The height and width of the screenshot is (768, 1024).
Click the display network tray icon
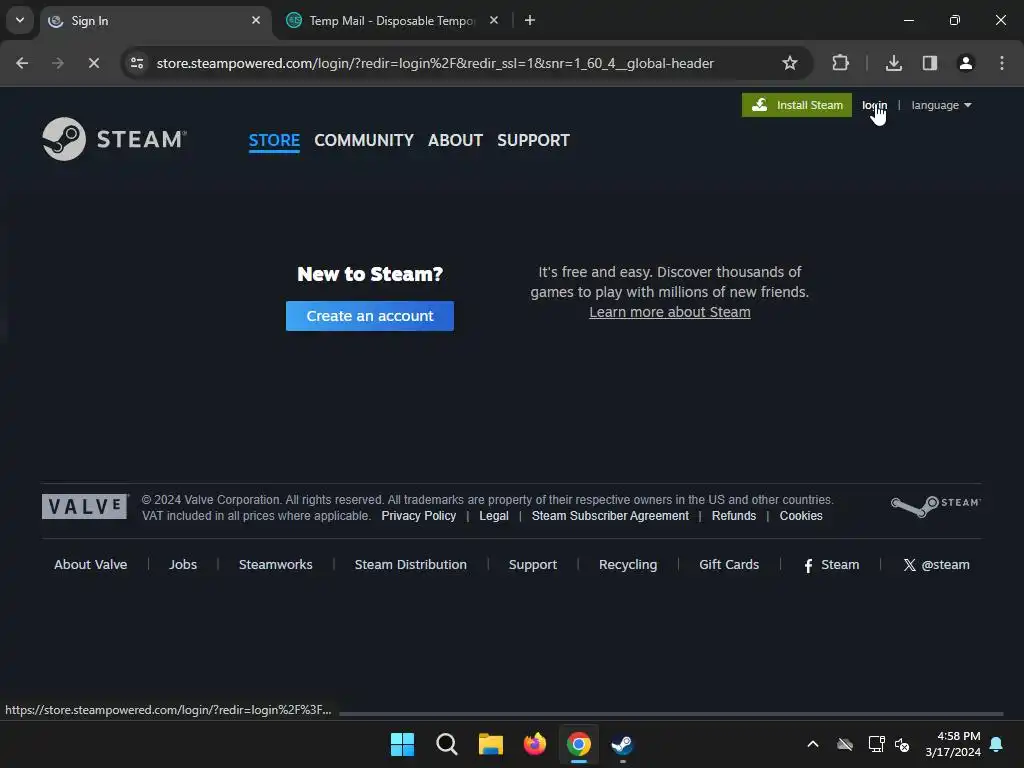point(876,744)
